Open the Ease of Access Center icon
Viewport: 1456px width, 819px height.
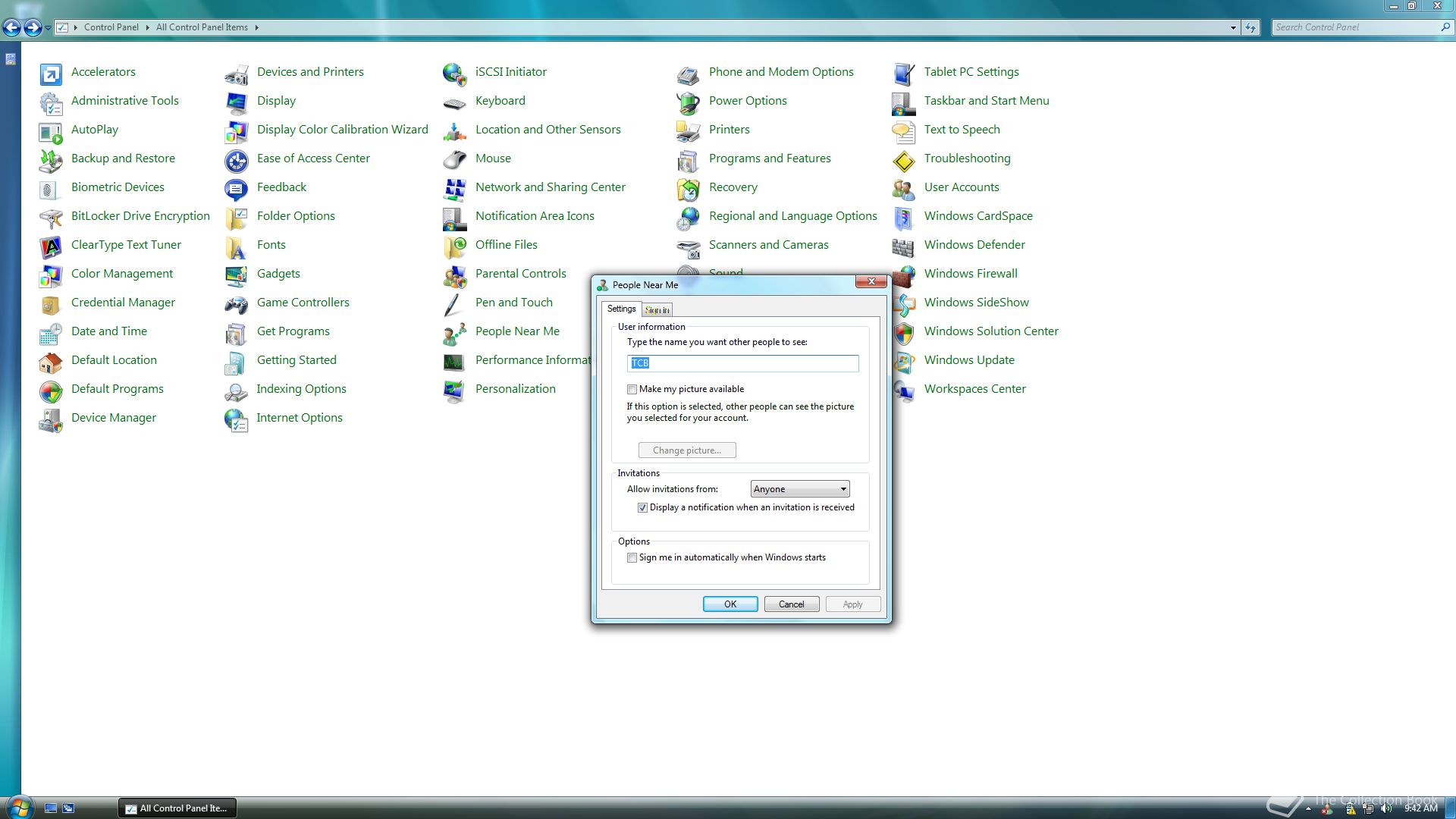click(236, 160)
